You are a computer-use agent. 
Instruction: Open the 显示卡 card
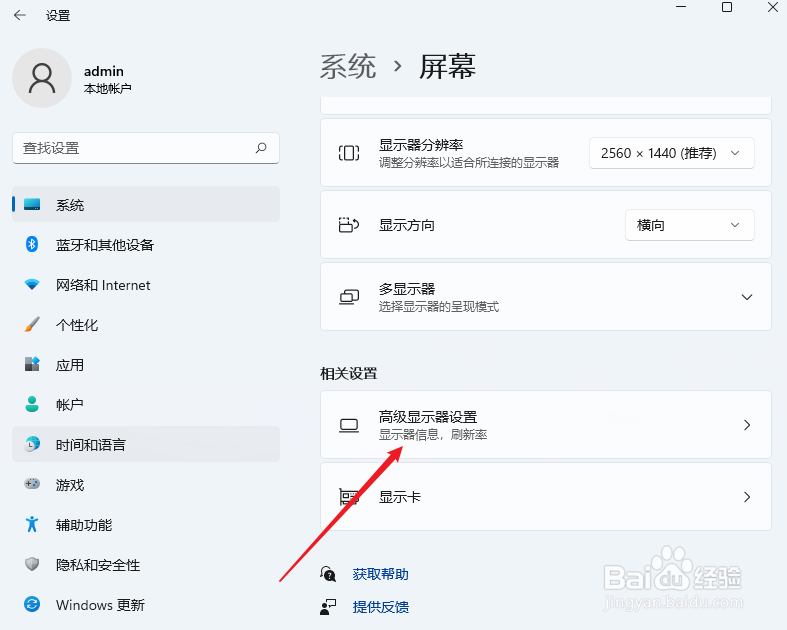546,496
